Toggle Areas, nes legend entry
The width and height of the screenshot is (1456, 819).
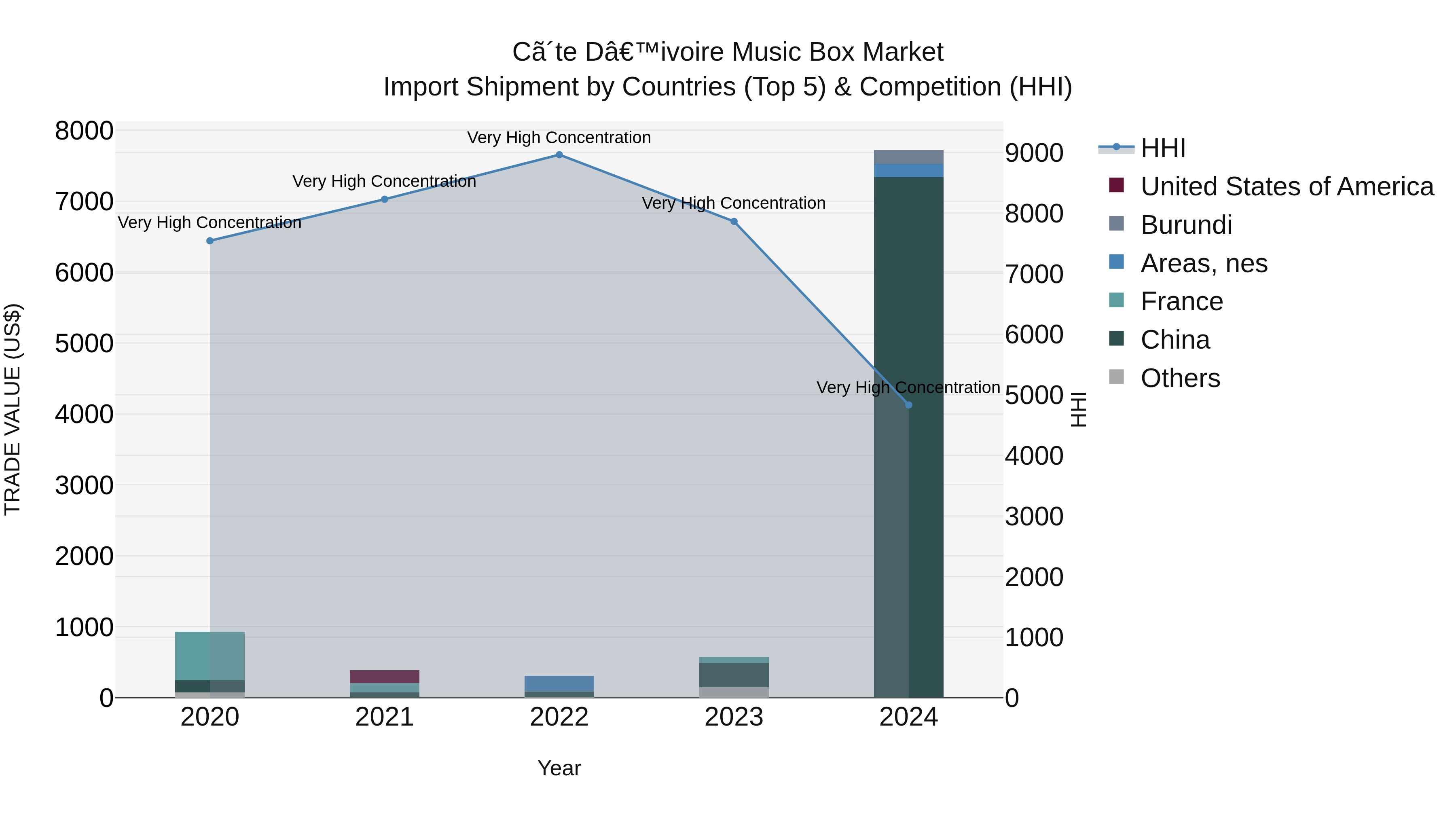(x=1188, y=263)
